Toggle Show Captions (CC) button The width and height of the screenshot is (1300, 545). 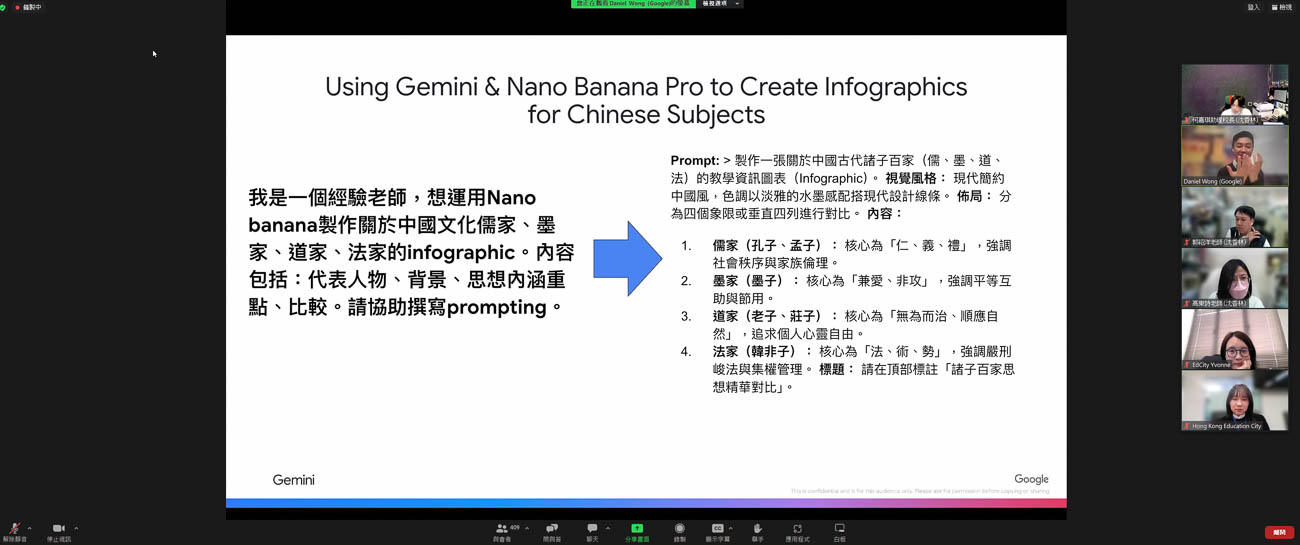point(717,531)
